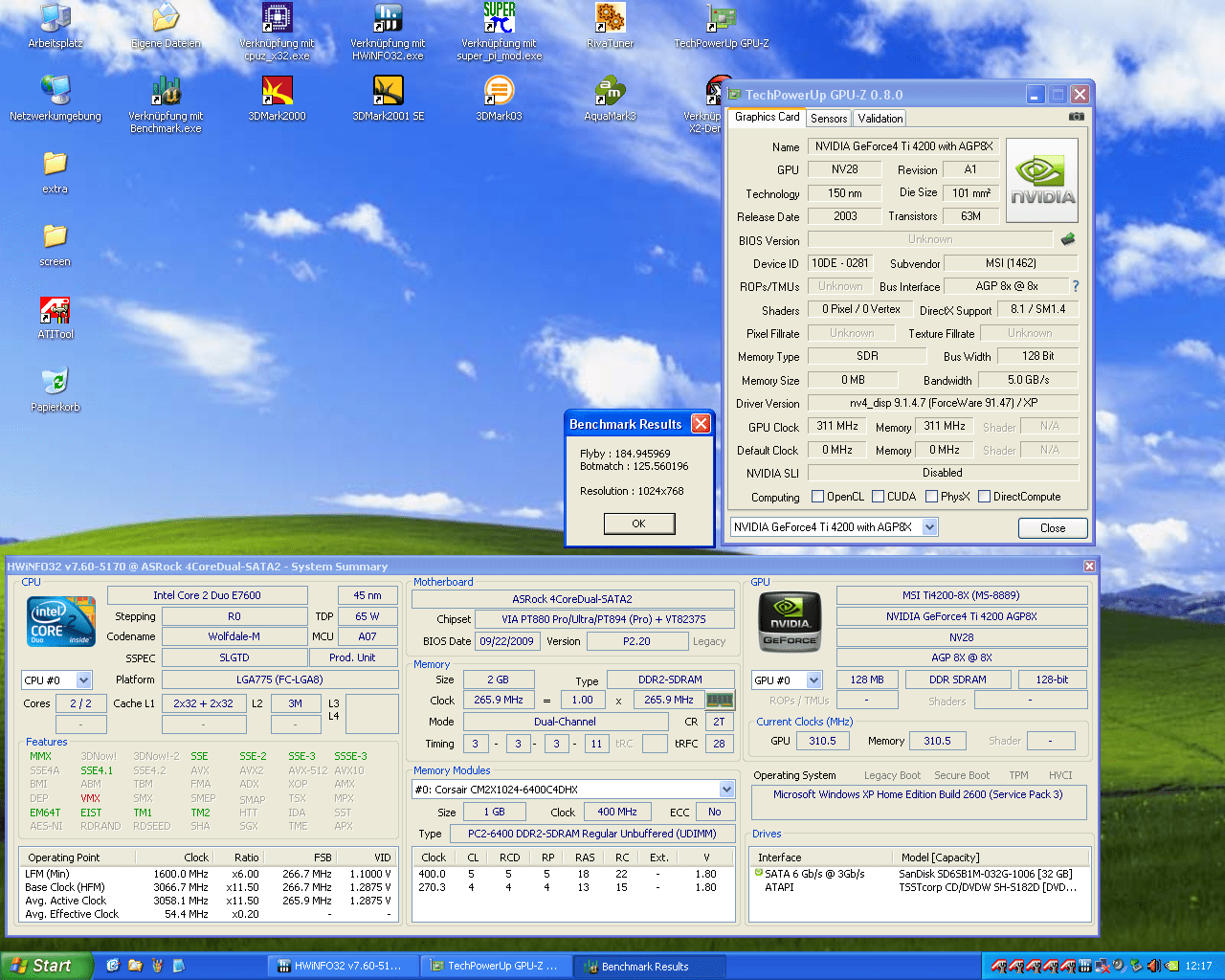This screenshot has width=1225, height=980.
Task: Open the Papierkorb recycle bin
Action: [56, 382]
